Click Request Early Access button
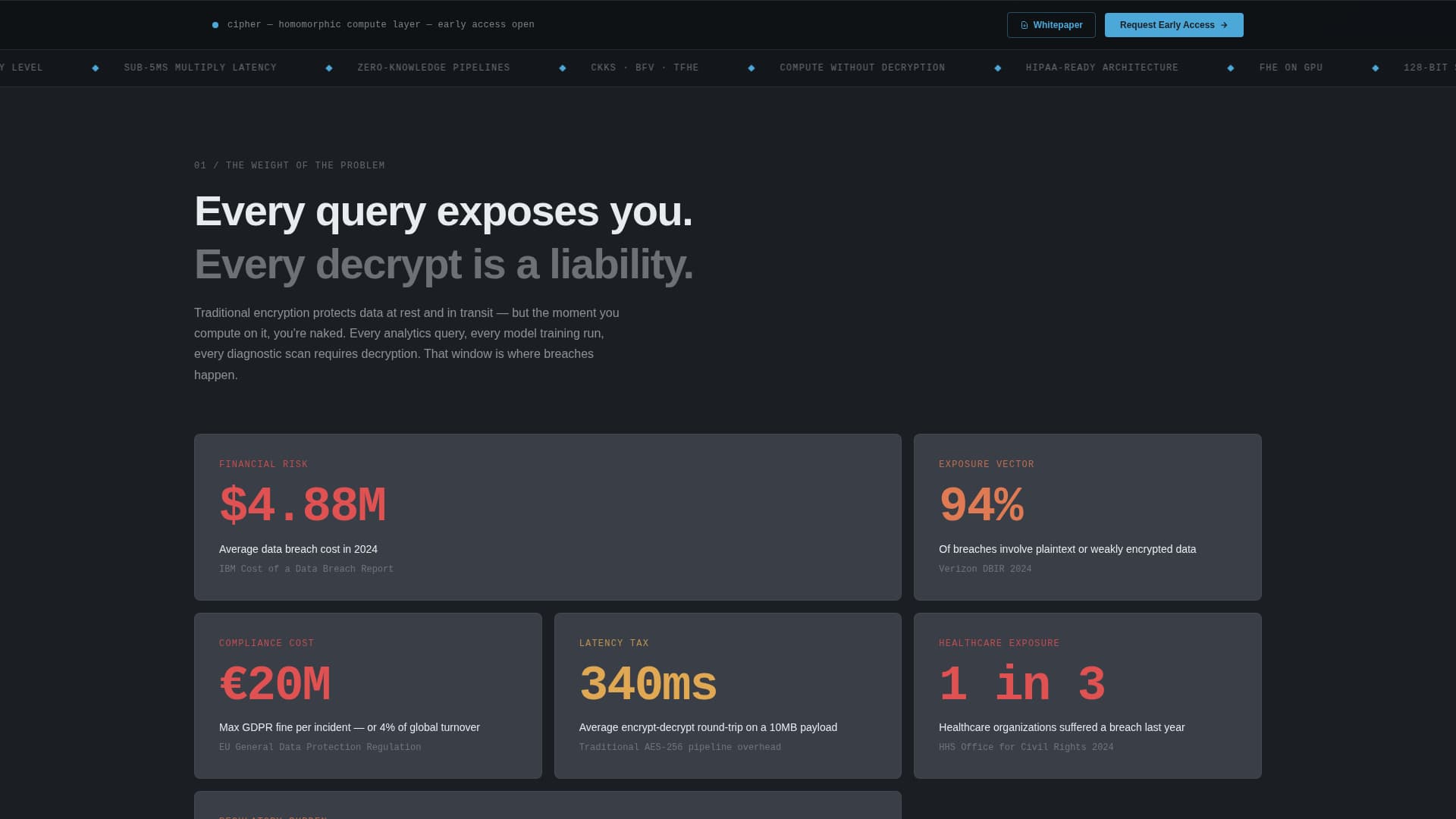1456x819 pixels. [x=1174, y=25]
